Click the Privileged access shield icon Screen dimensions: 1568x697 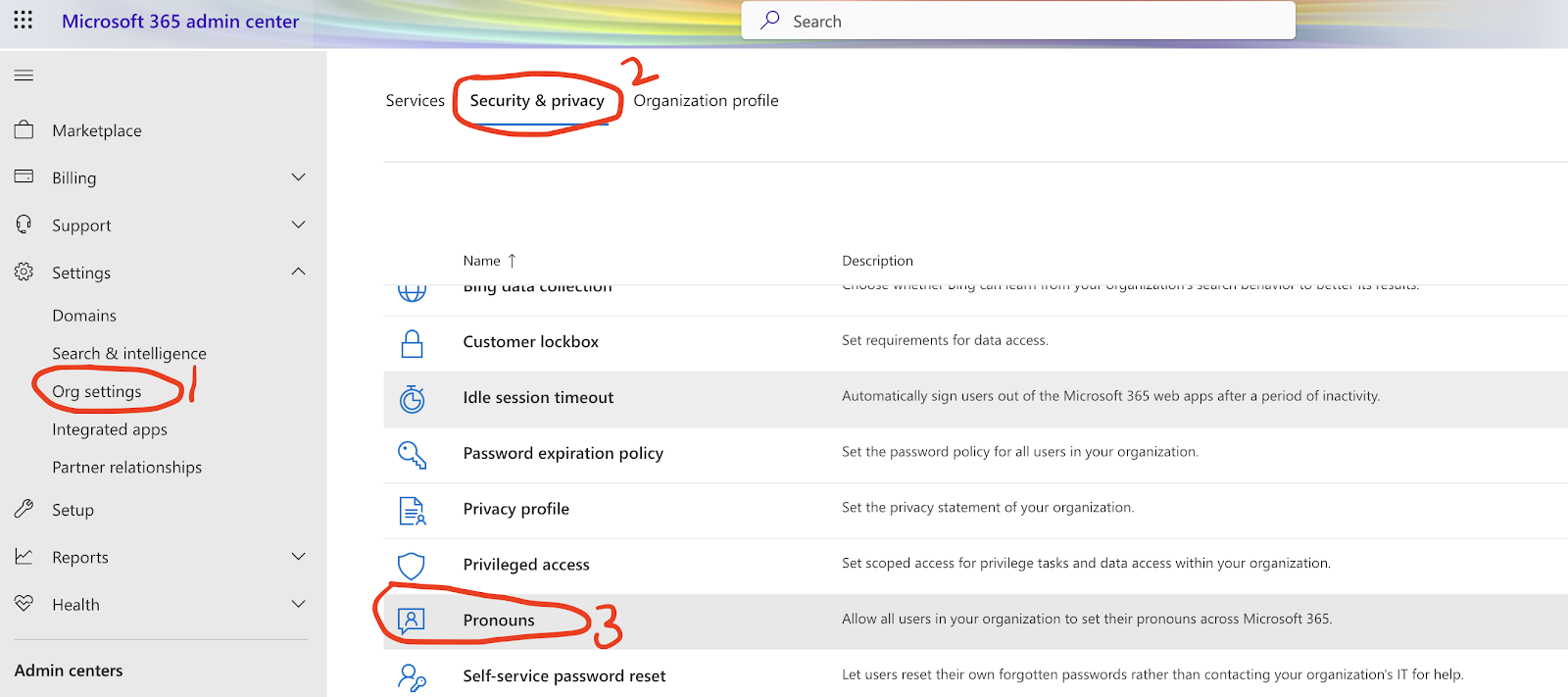[x=412, y=566]
